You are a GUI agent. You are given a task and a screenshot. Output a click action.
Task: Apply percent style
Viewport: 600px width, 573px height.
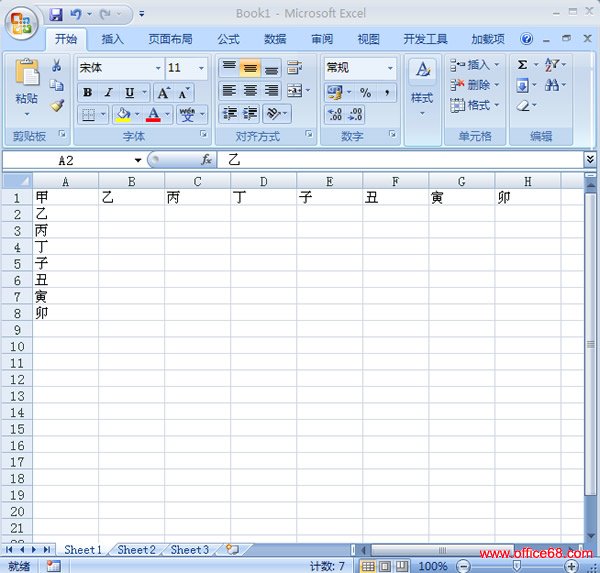[x=365, y=92]
